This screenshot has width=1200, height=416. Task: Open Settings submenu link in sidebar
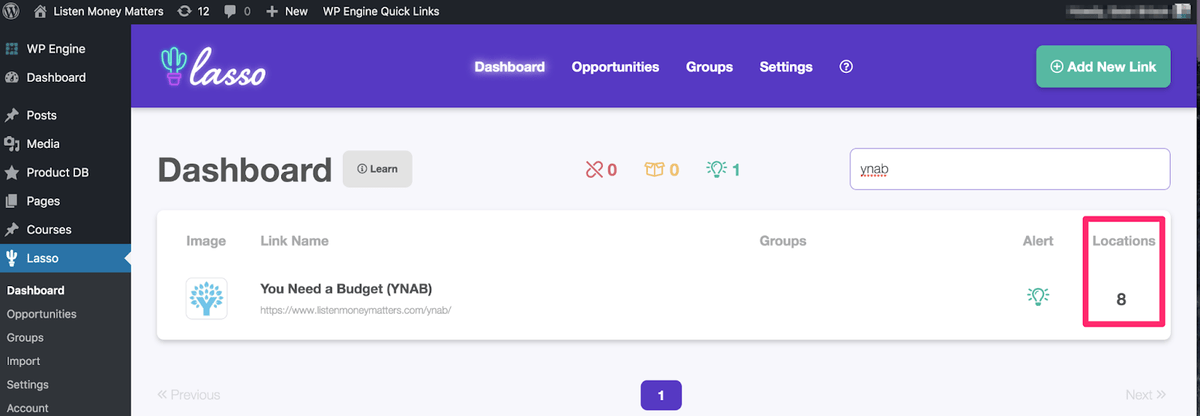pyautogui.click(x=27, y=385)
